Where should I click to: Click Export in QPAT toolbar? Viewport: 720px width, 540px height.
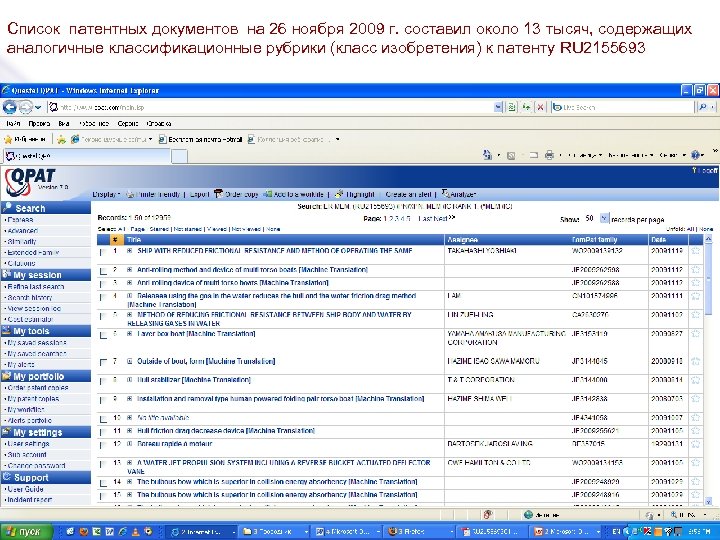click(x=199, y=194)
